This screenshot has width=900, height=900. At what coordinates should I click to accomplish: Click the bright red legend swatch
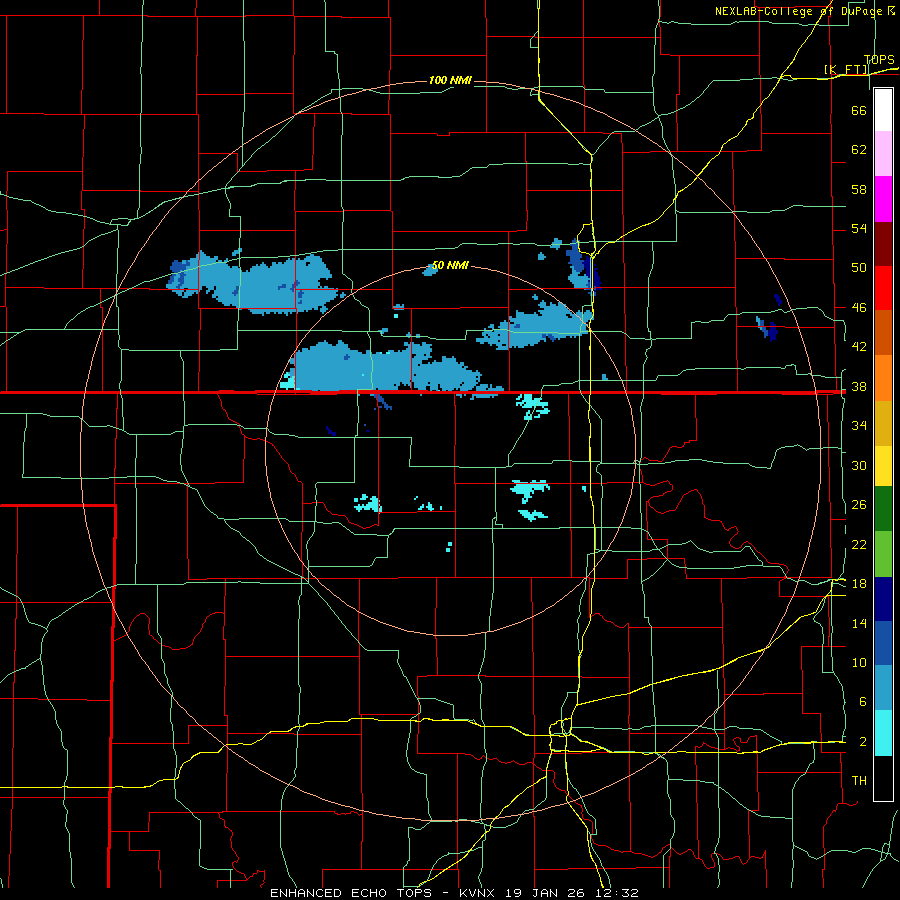coord(883,288)
